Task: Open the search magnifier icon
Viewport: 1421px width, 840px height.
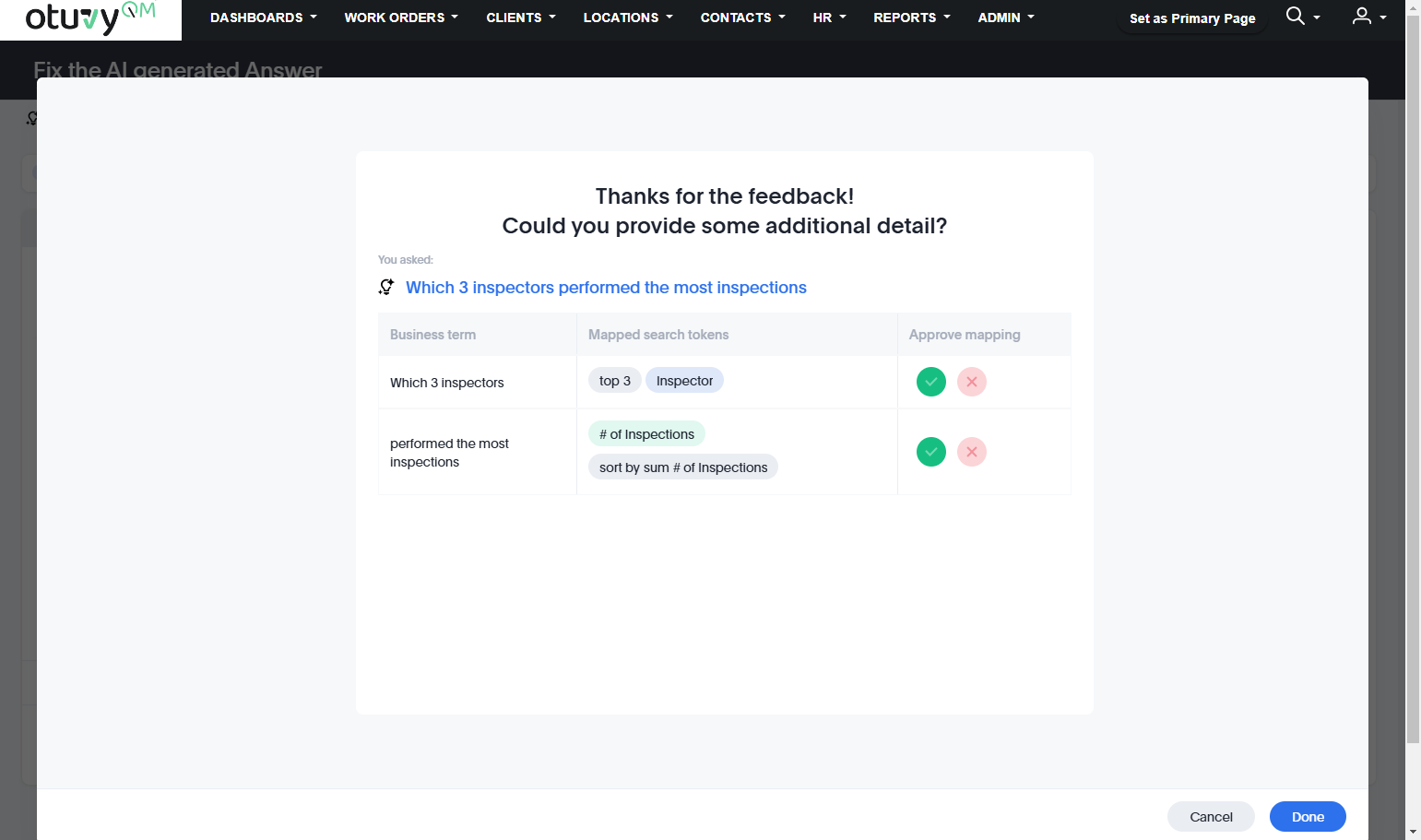Action: 1296,17
